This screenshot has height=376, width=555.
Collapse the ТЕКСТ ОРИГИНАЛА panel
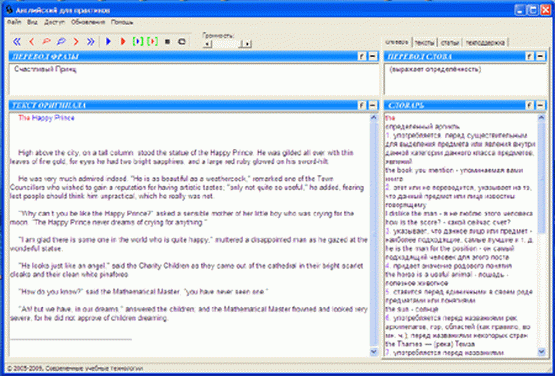[373, 105]
